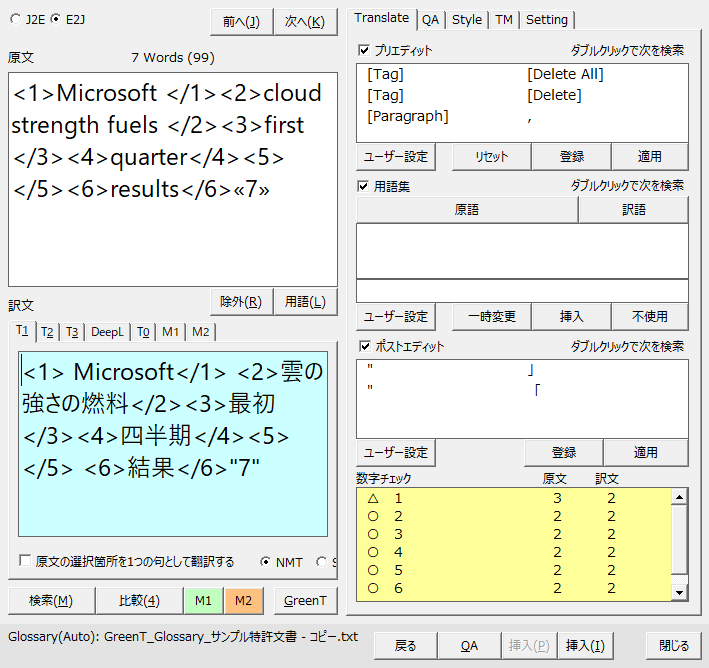
Task: Select the NMT radio option
Action: tap(266, 562)
